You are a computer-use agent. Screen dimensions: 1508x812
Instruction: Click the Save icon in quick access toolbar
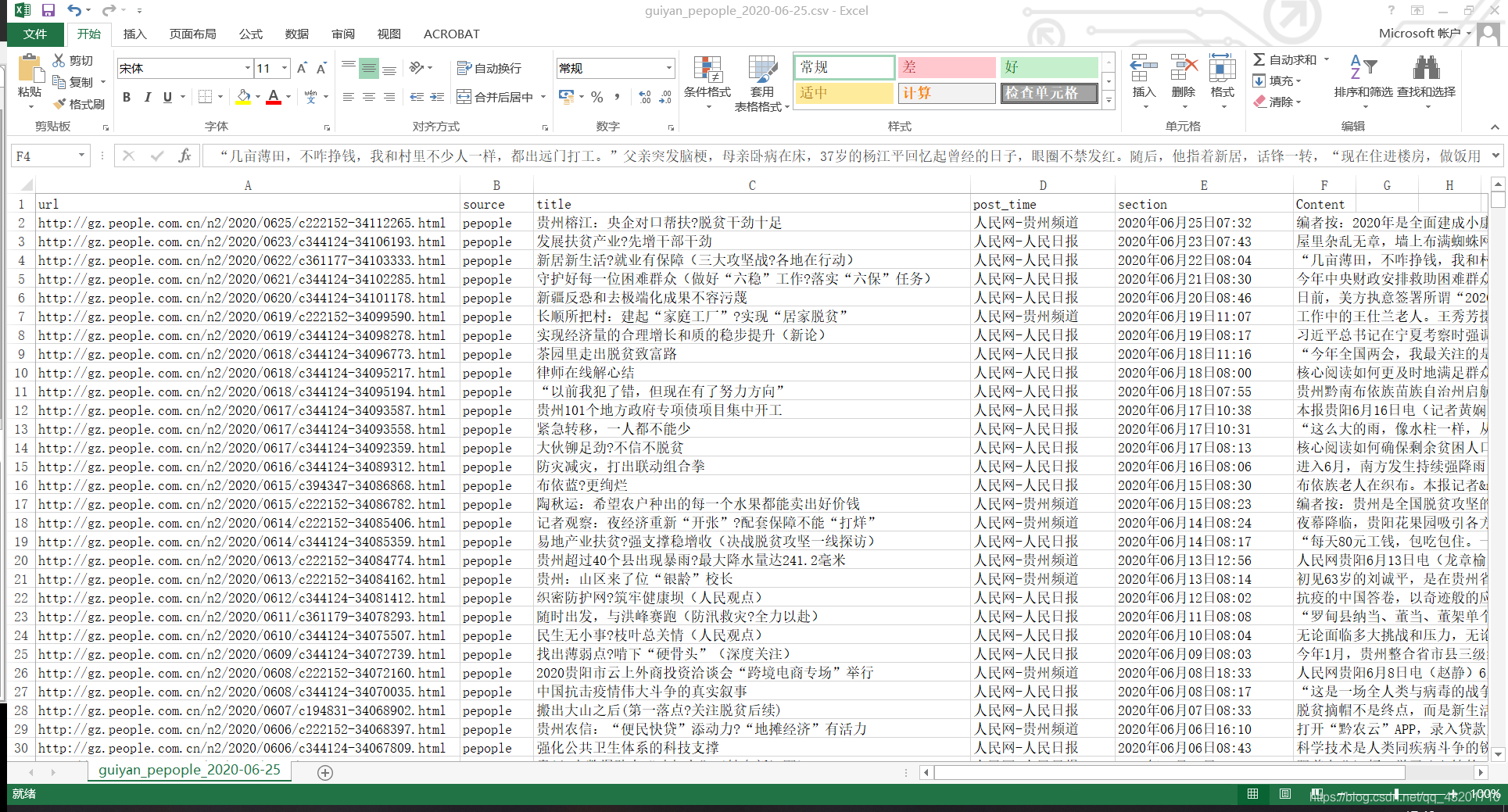click(48, 10)
